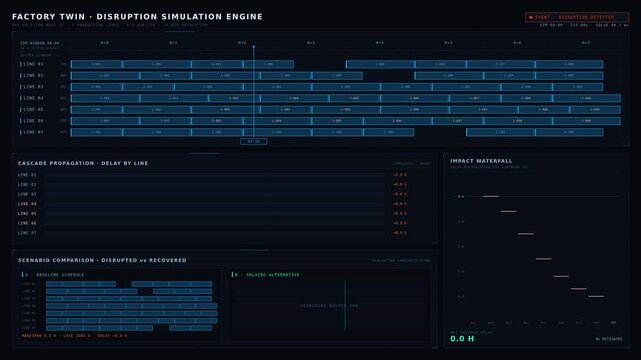Click the Scenario Comparison panel title
Screen dimensions: 641x360
point(102,260)
